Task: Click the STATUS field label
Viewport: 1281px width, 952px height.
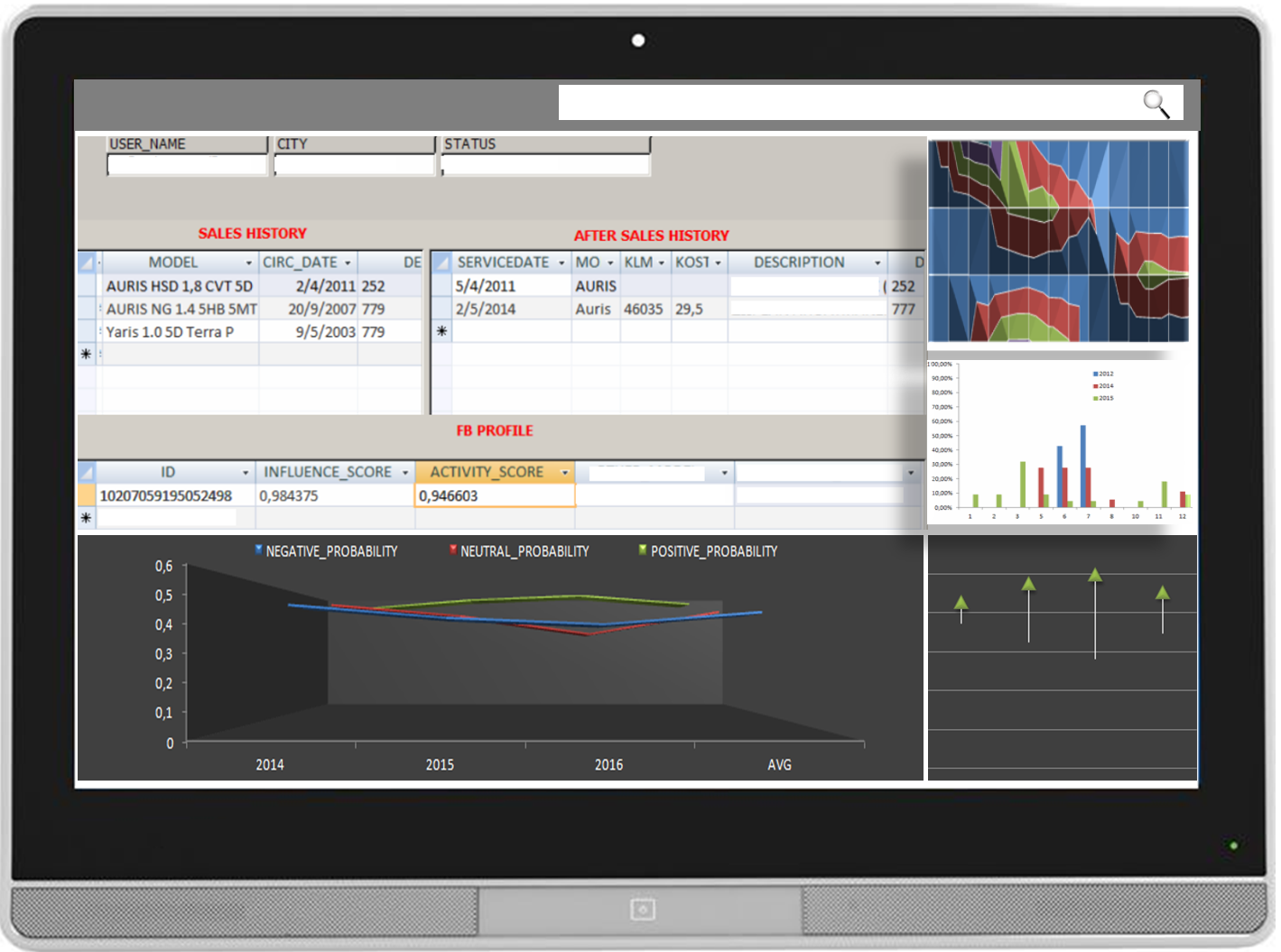Action: 469,144
